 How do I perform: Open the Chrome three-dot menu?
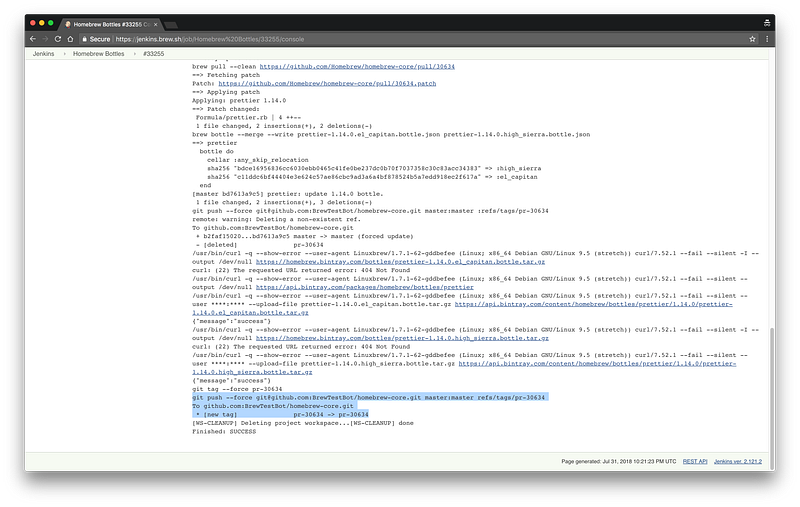pos(766,39)
